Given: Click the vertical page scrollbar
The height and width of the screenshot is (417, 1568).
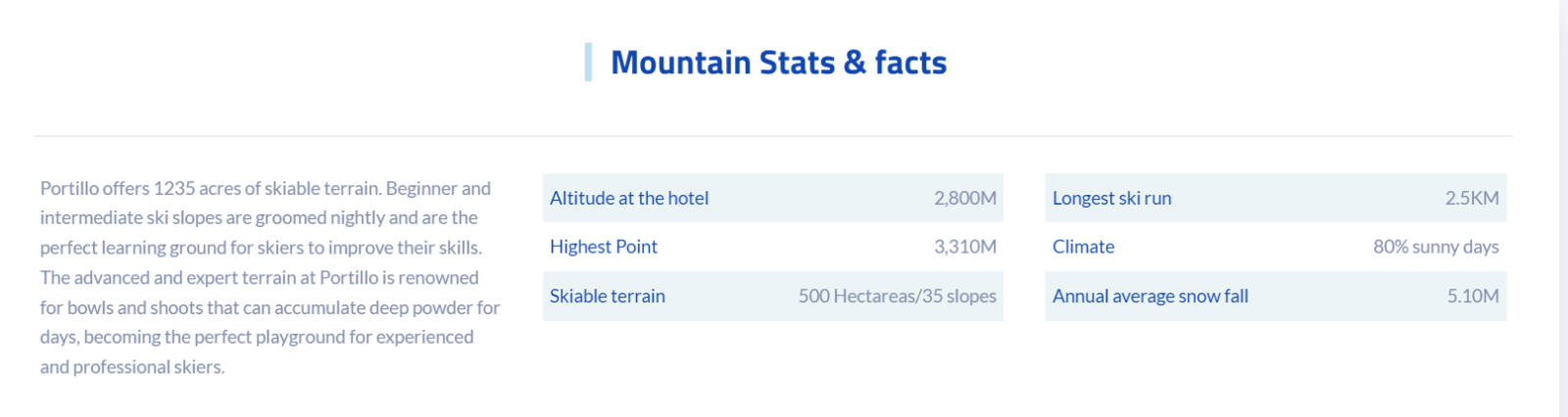Looking at the screenshot, I should [1563, 208].
